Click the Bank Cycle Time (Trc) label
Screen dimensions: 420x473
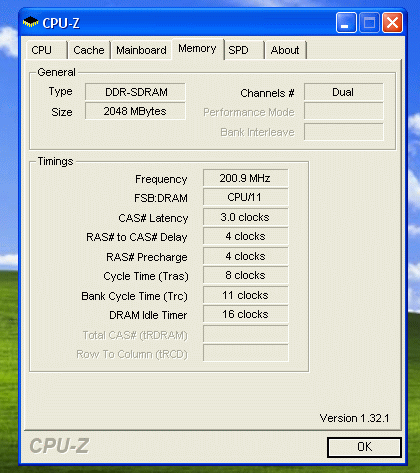tap(135, 296)
